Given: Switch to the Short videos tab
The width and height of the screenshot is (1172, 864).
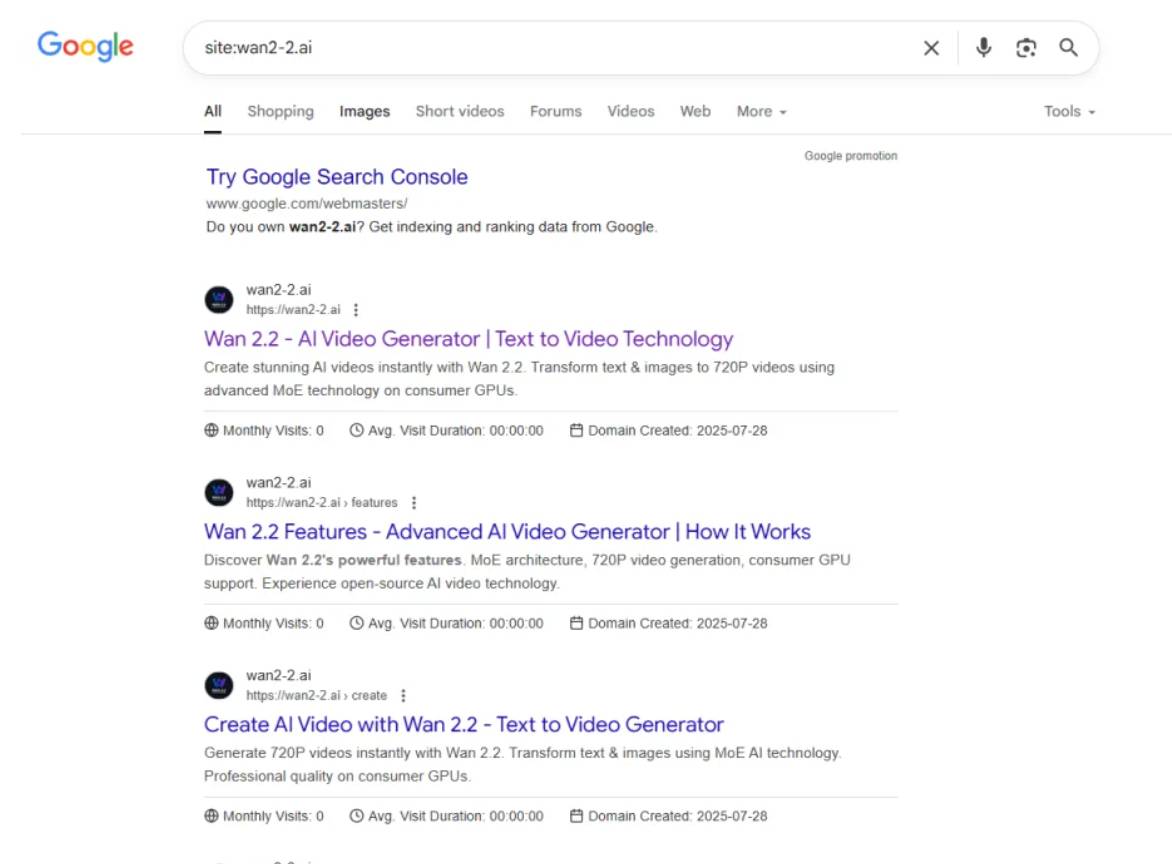Looking at the screenshot, I should pos(460,111).
